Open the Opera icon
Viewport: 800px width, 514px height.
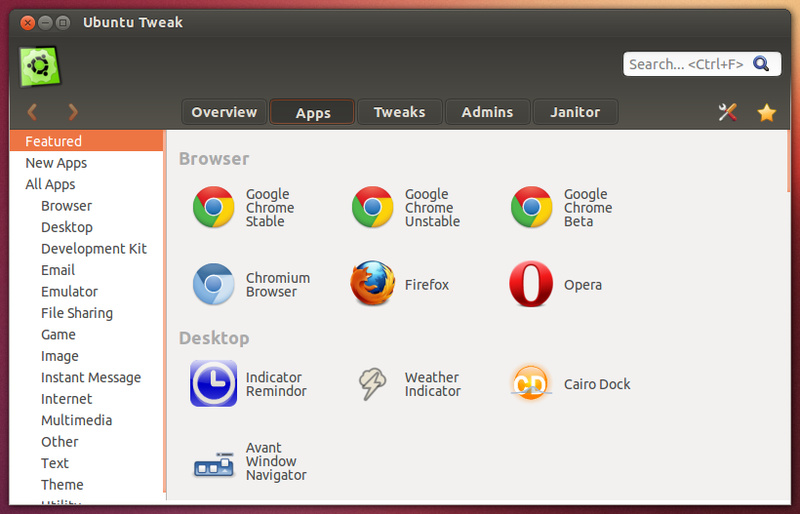point(531,284)
